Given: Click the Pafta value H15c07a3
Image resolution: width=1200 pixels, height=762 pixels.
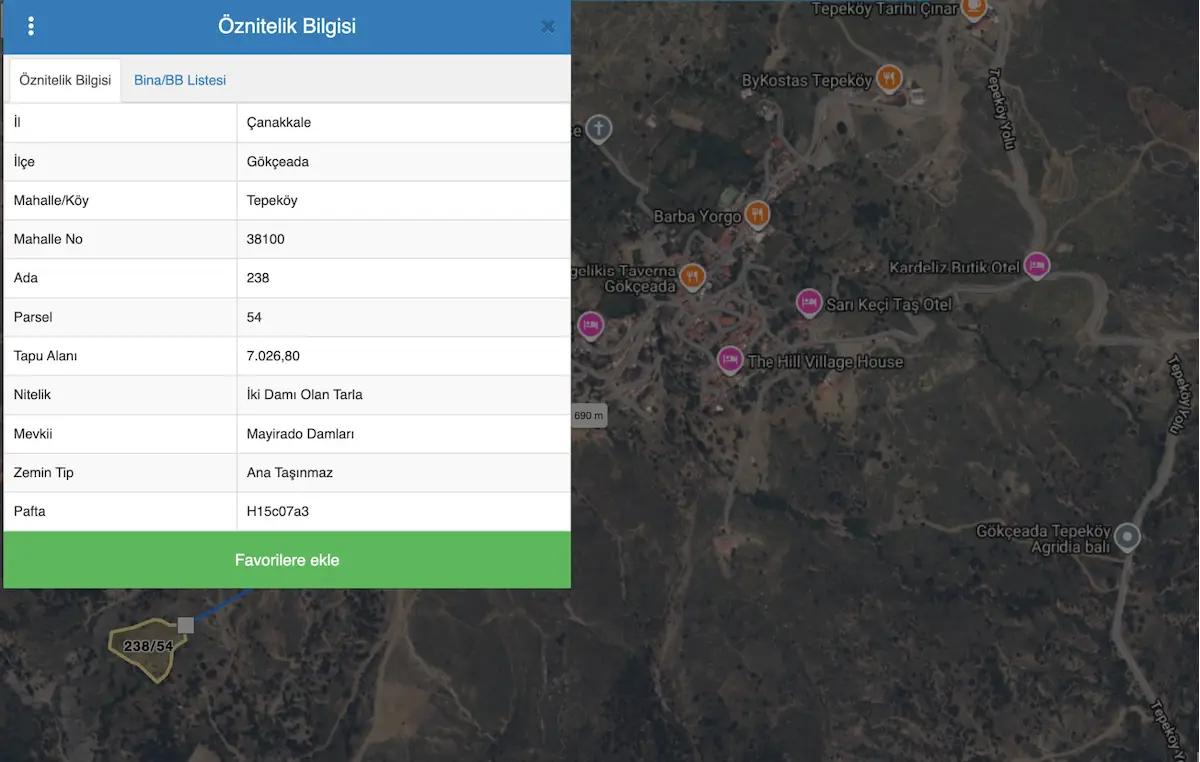Looking at the screenshot, I should click(278, 512).
